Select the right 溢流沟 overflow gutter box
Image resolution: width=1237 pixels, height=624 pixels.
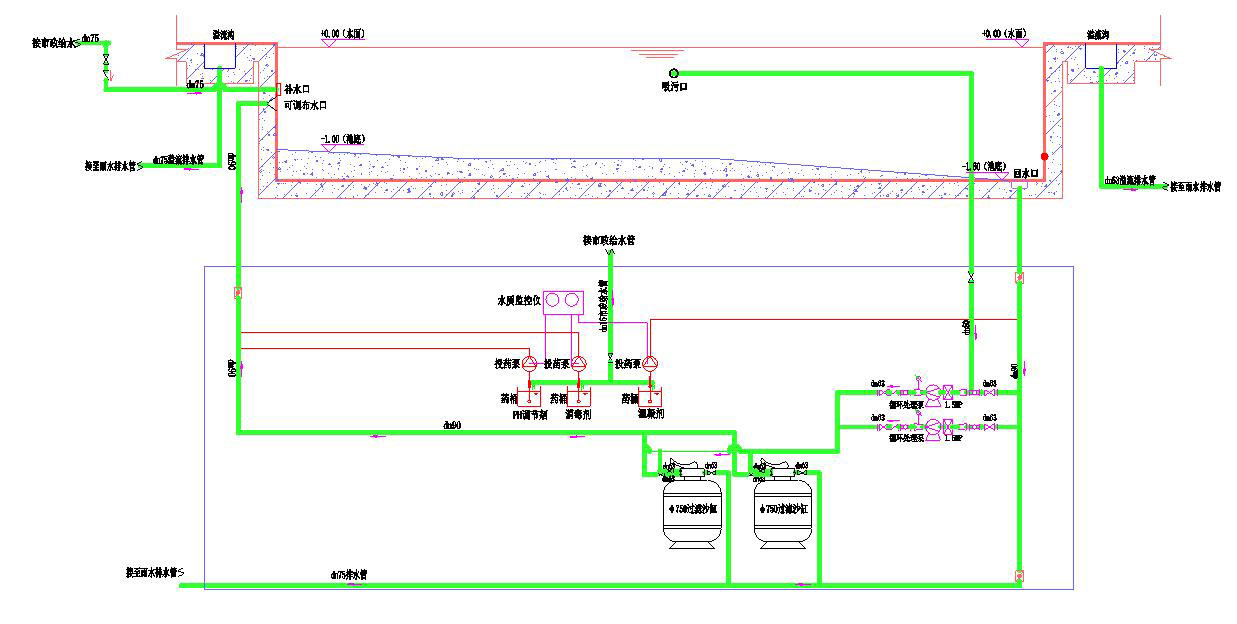(x=1101, y=54)
